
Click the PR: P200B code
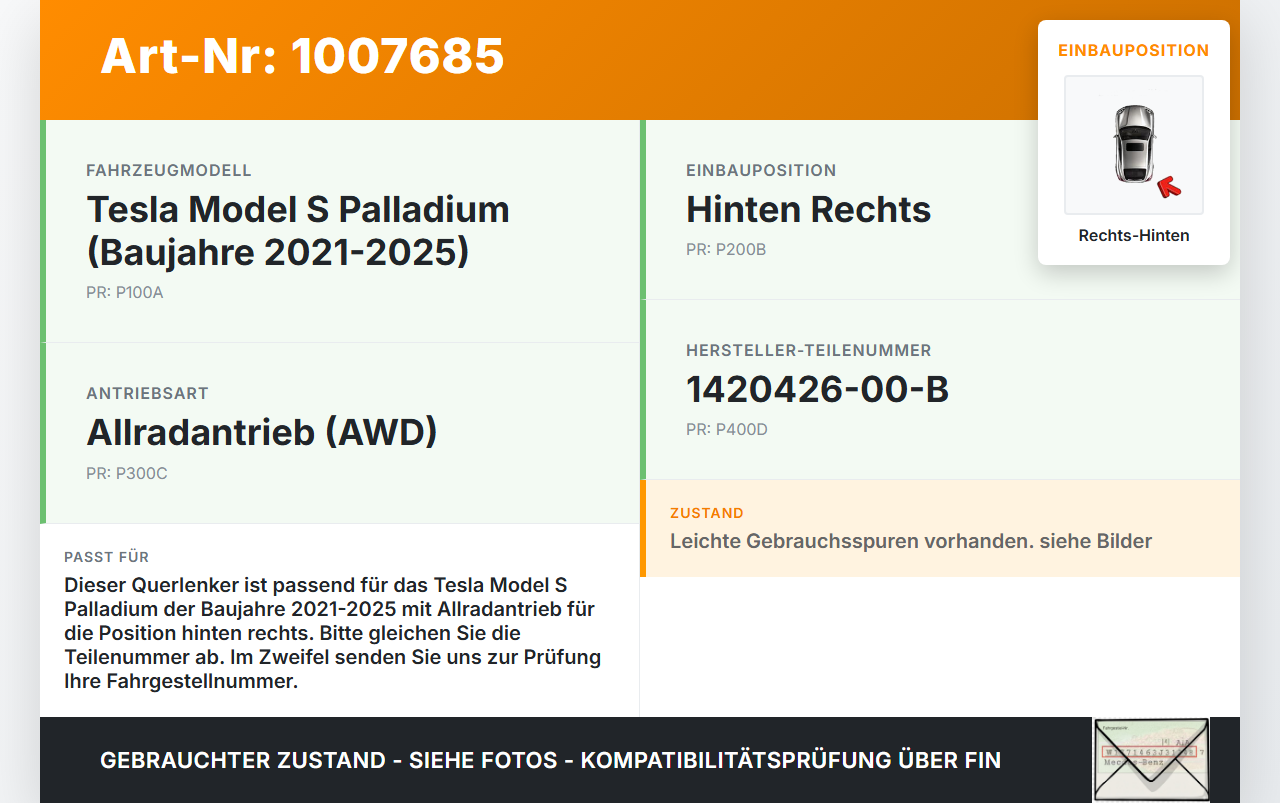pos(726,250)
